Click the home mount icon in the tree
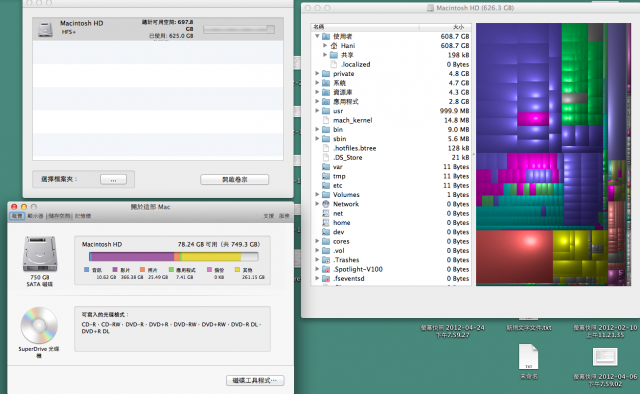The image size is (640, 394). [326, 223]
